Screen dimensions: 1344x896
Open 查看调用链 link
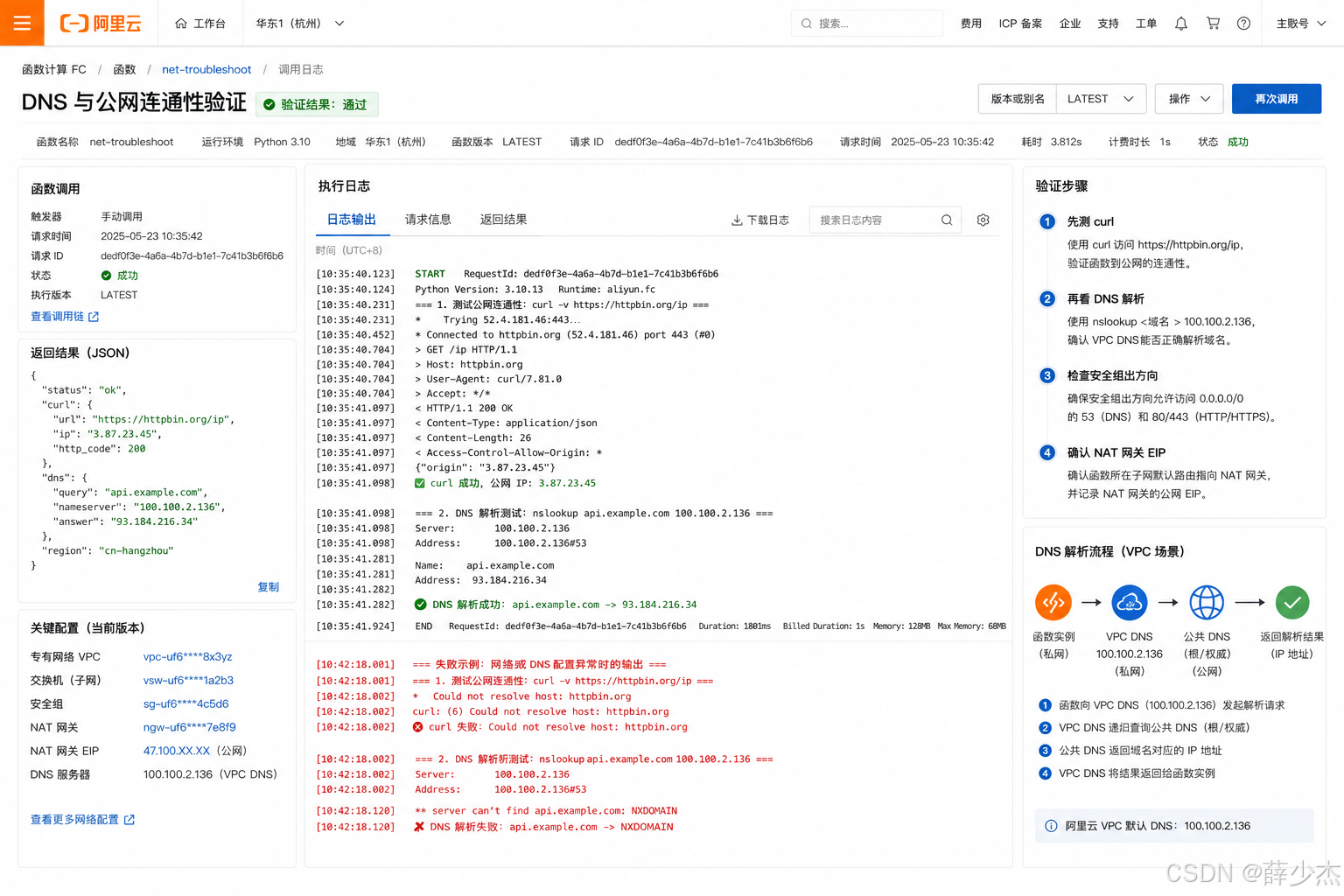[65, 317]
